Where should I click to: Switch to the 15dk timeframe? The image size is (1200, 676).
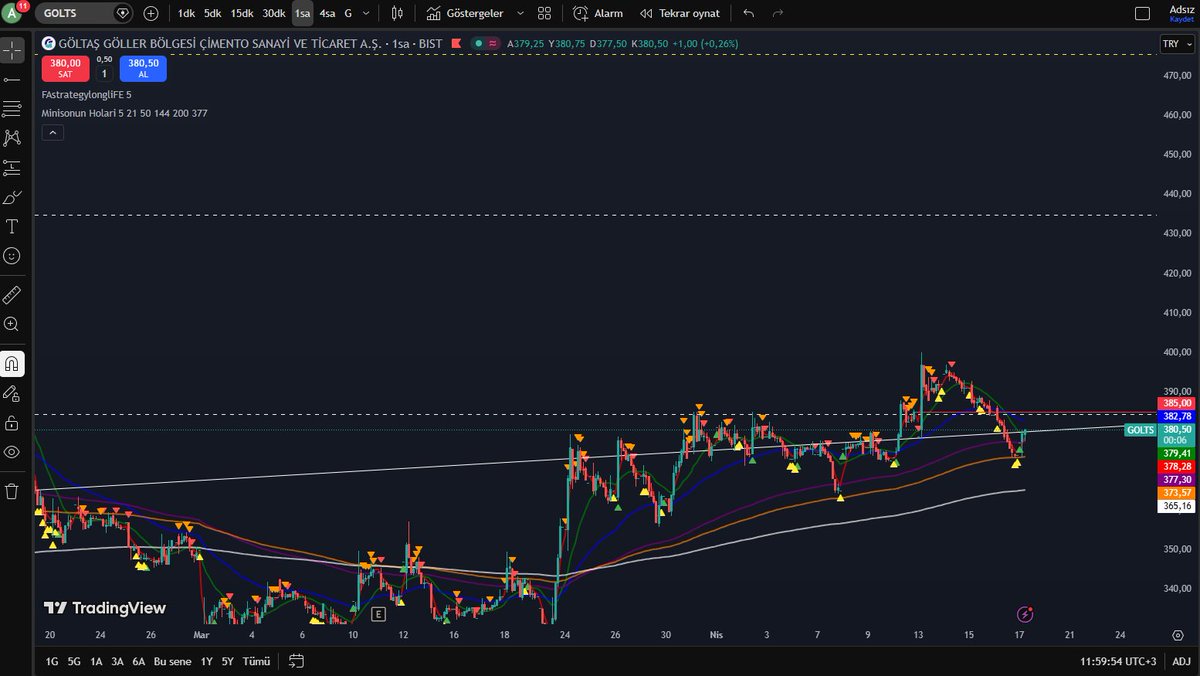(242, 13)
